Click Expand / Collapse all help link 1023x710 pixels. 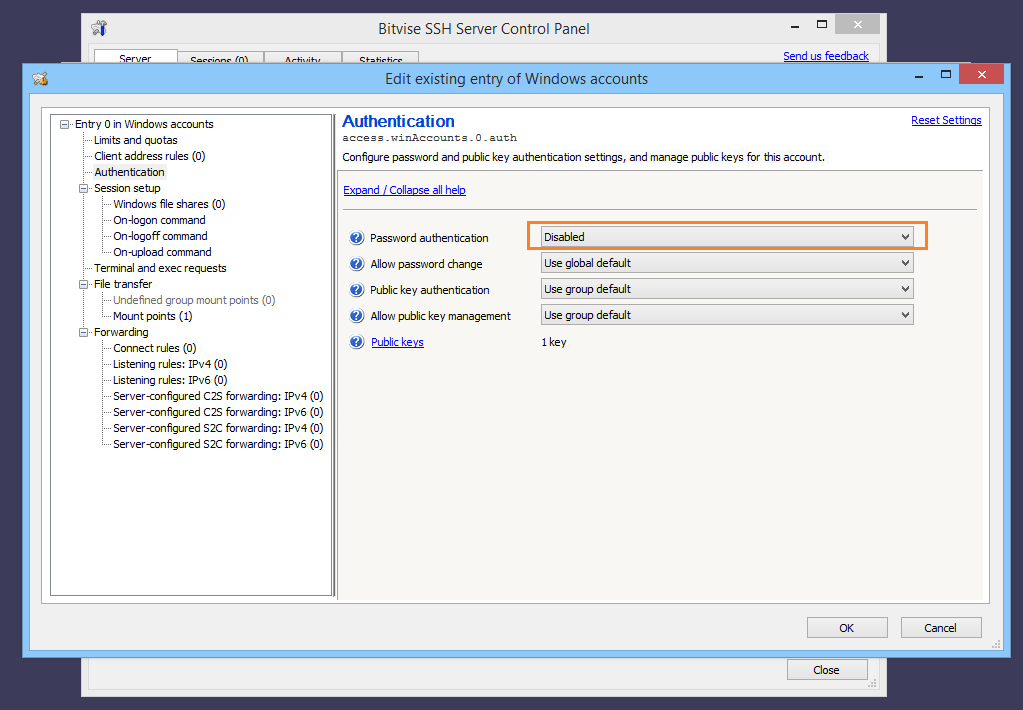(405, 190)
